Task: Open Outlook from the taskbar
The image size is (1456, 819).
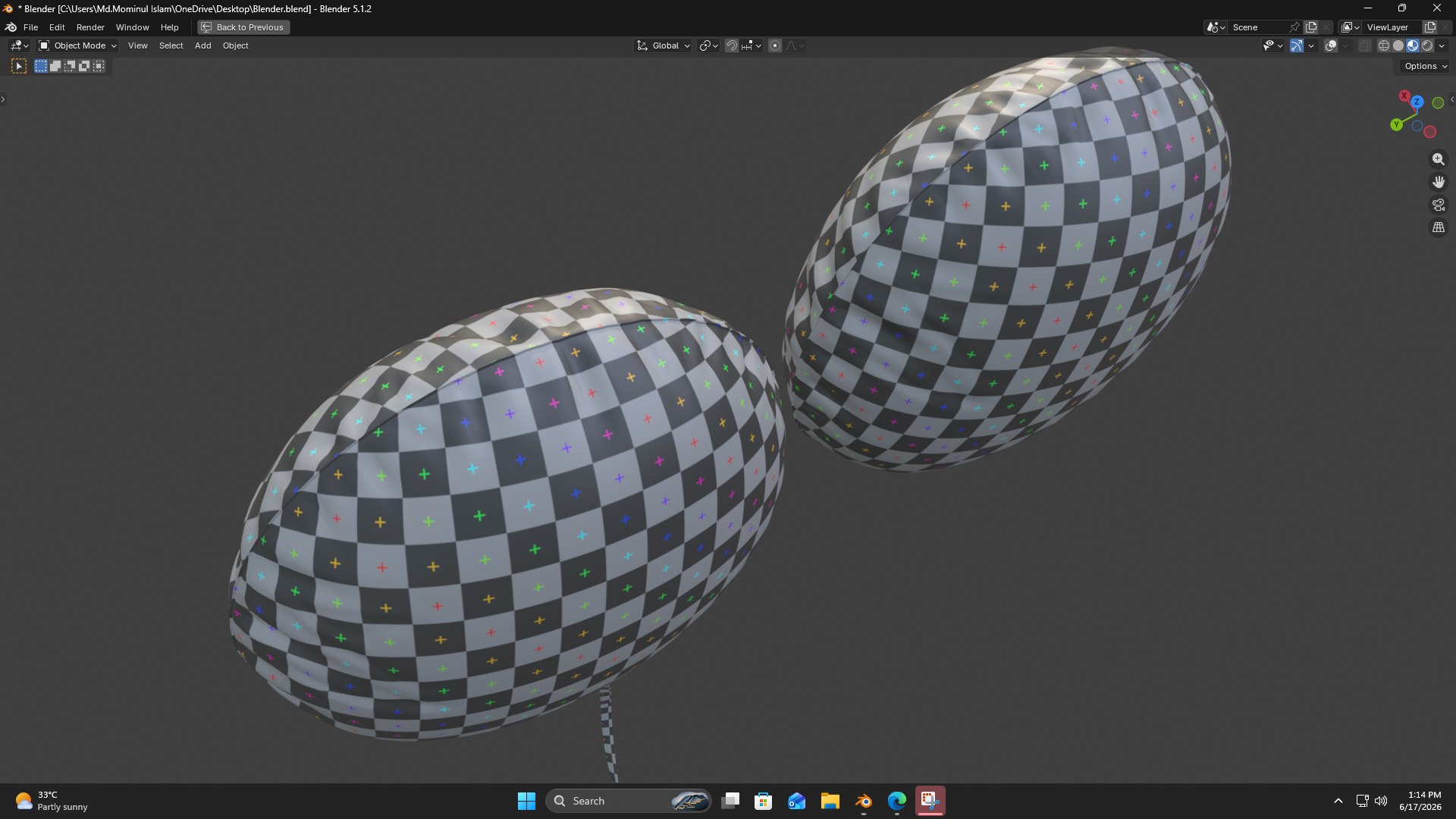Action: coord(797,801)
